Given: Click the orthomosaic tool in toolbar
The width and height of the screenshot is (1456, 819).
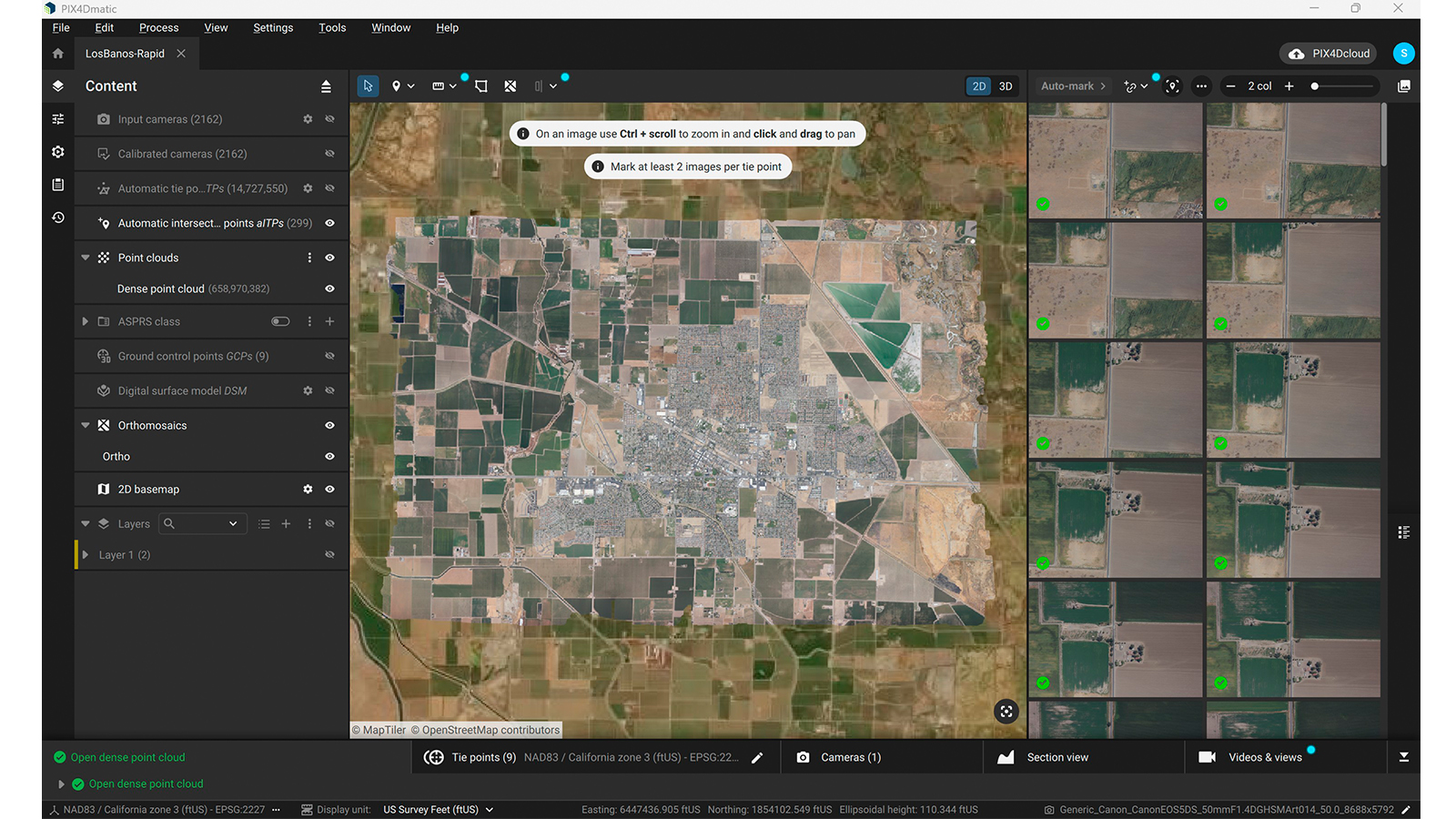Looking at the screenshot, I should pyautogui.click(x=511, y=86).
